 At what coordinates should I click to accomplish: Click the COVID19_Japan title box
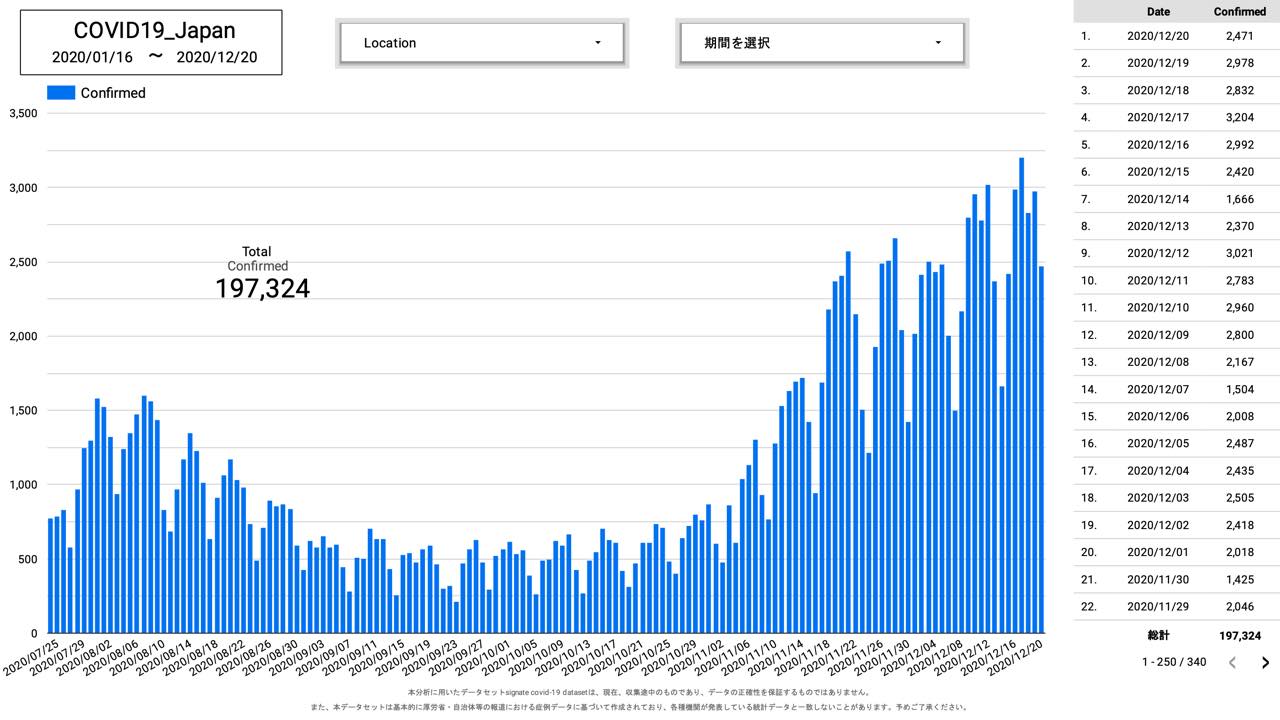[151, 43]
